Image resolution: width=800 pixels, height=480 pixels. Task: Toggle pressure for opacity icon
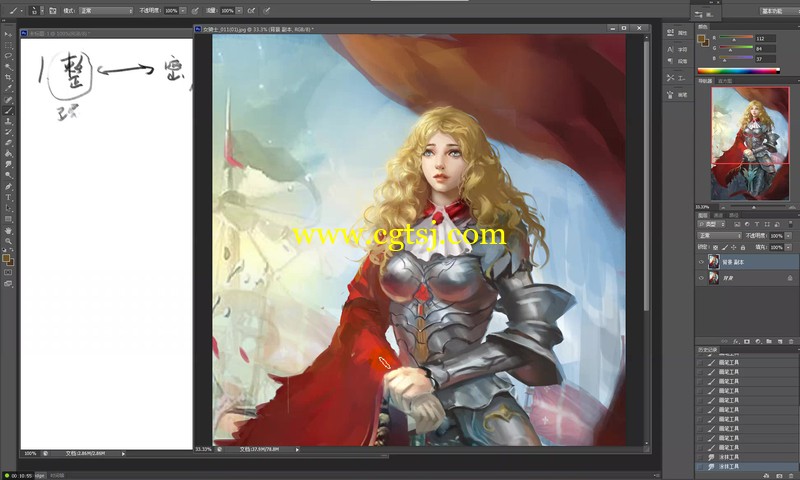pos(195,10)
